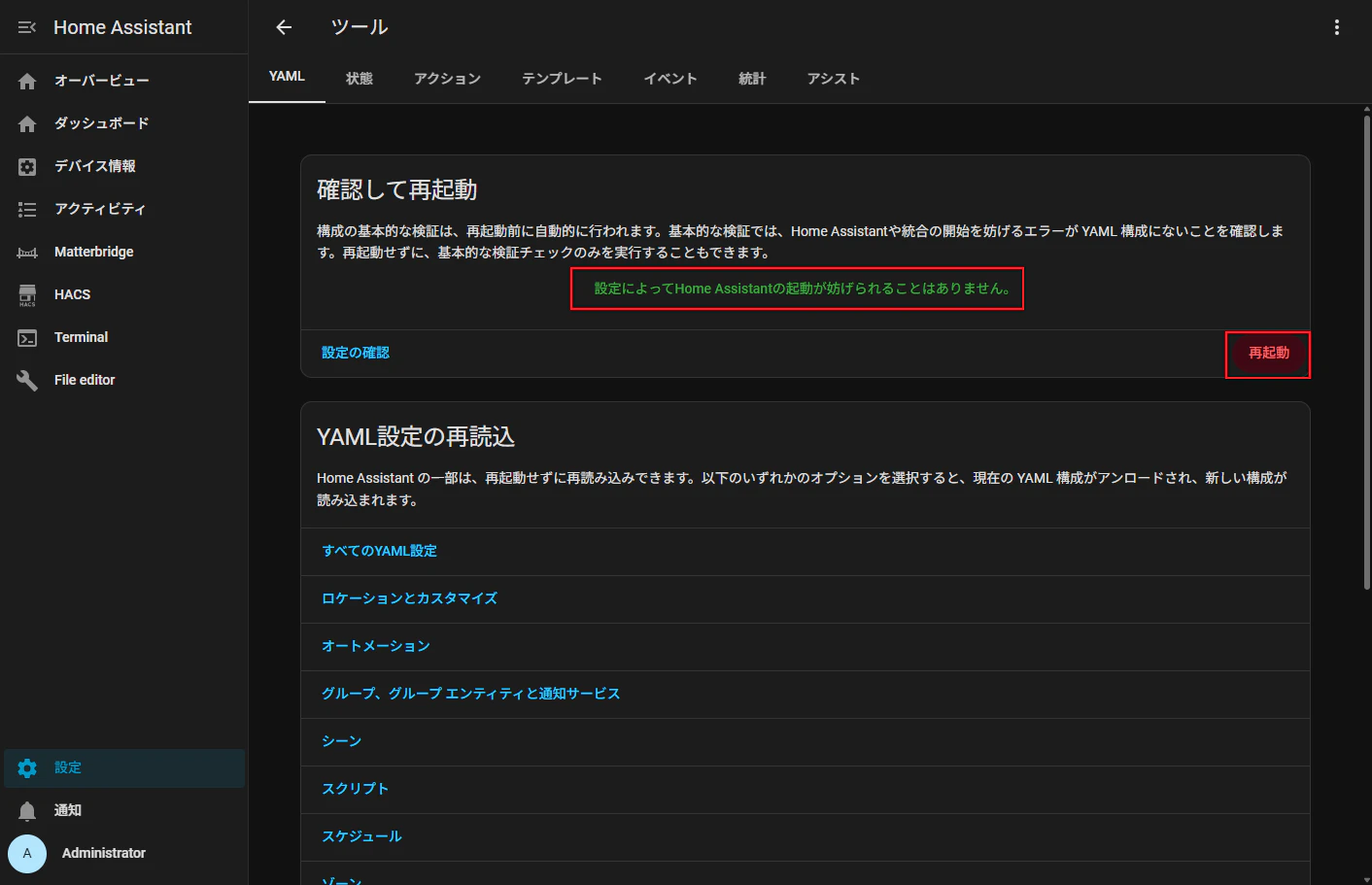Select 設定 in the sidebar
Image resolution: width=1372 pixels, height=885 pixels.
[x=124, y=768]
